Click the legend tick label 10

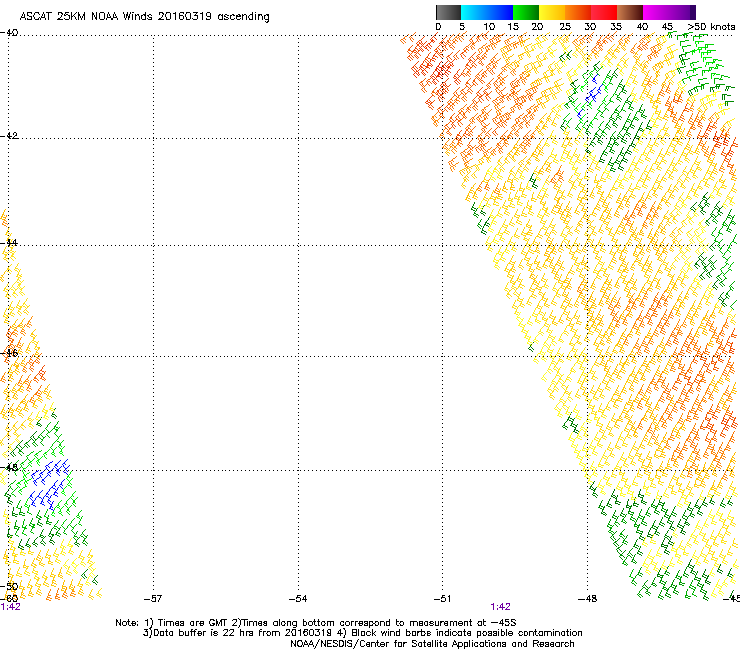pyautogui.click(x=489, y=27)
